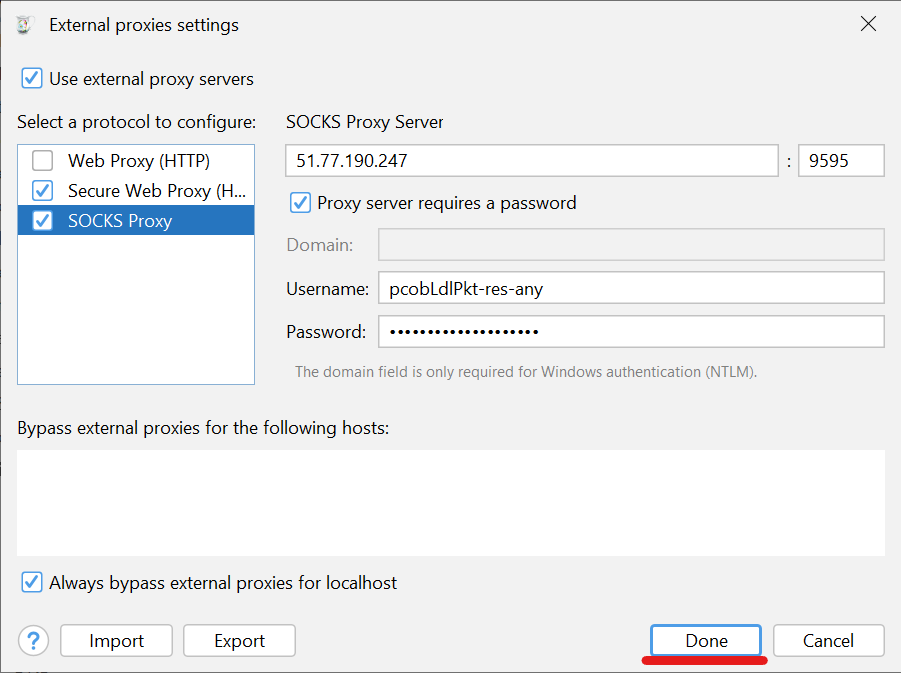Enable the Web Proxy (HTTP) checkbox
Viewport: 901px width, 673px height.
click(x=43, y=160)
